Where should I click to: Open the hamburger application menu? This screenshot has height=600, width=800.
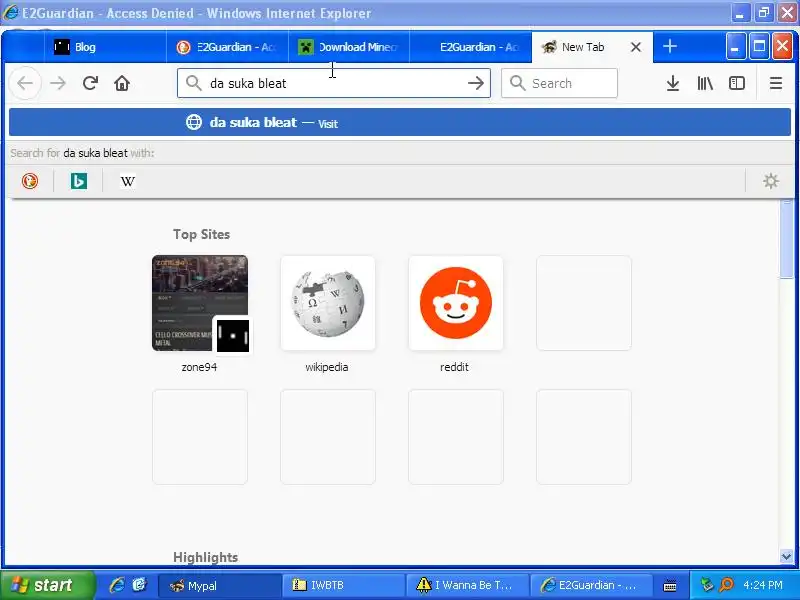coord(776,83)
